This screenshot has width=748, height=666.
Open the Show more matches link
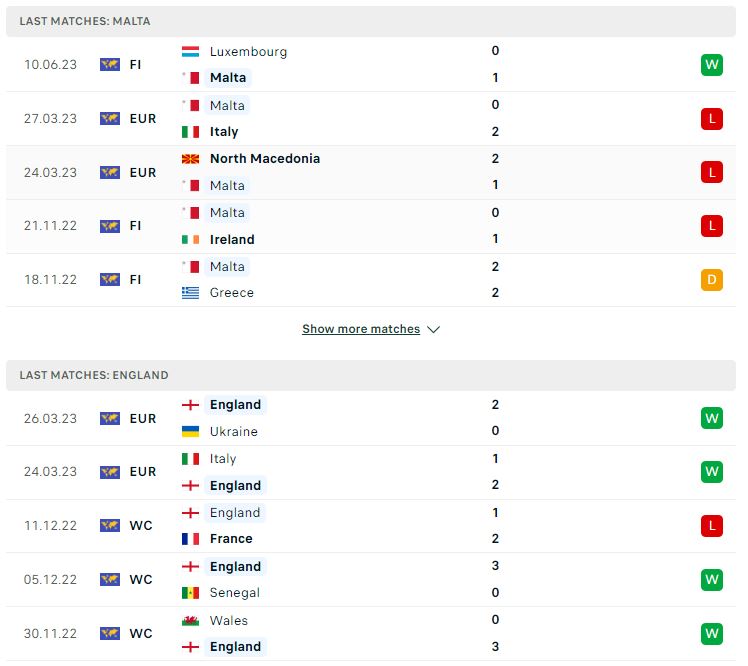pyautogui.click(x=361, y=329)
